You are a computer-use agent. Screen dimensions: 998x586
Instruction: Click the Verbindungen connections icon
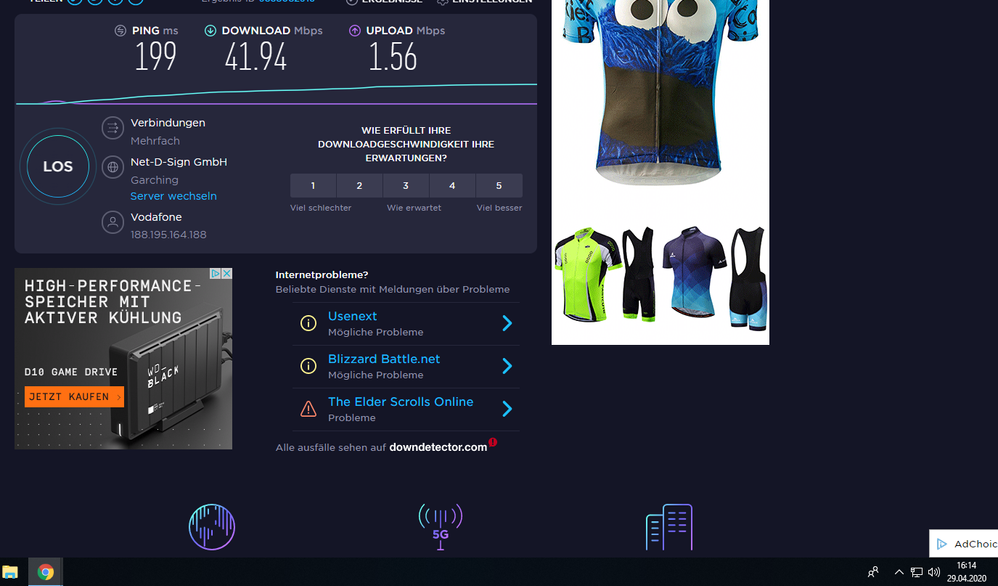(113, 128)
